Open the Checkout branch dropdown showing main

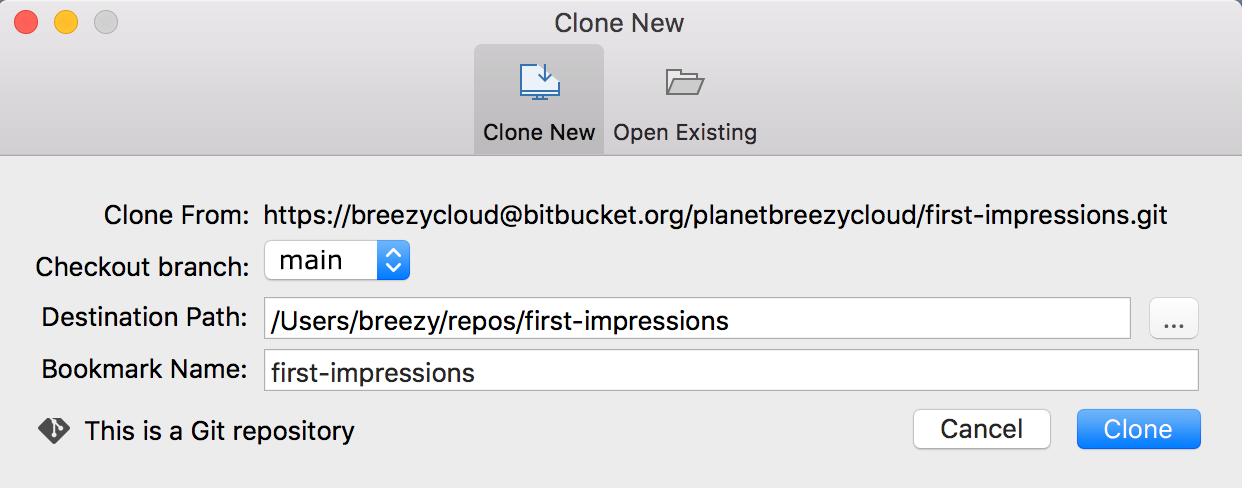(x=322, y=262)
